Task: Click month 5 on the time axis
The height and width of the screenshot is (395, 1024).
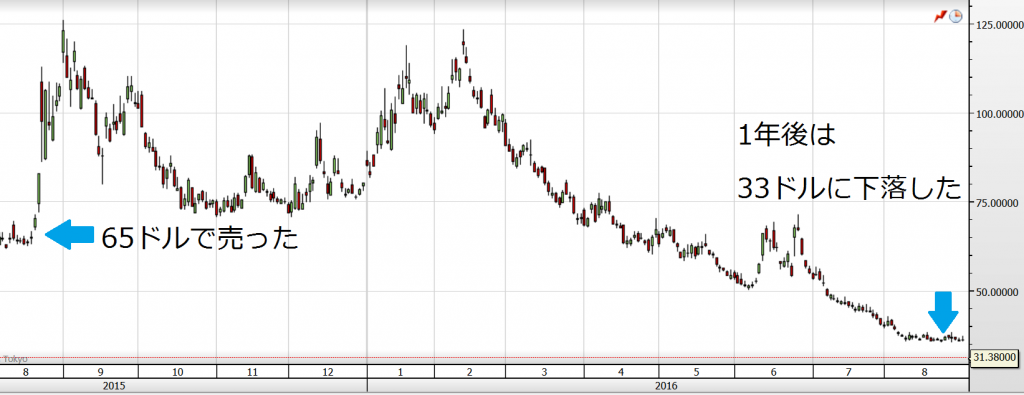Action: pyautogui.click(x=697, y=372)
